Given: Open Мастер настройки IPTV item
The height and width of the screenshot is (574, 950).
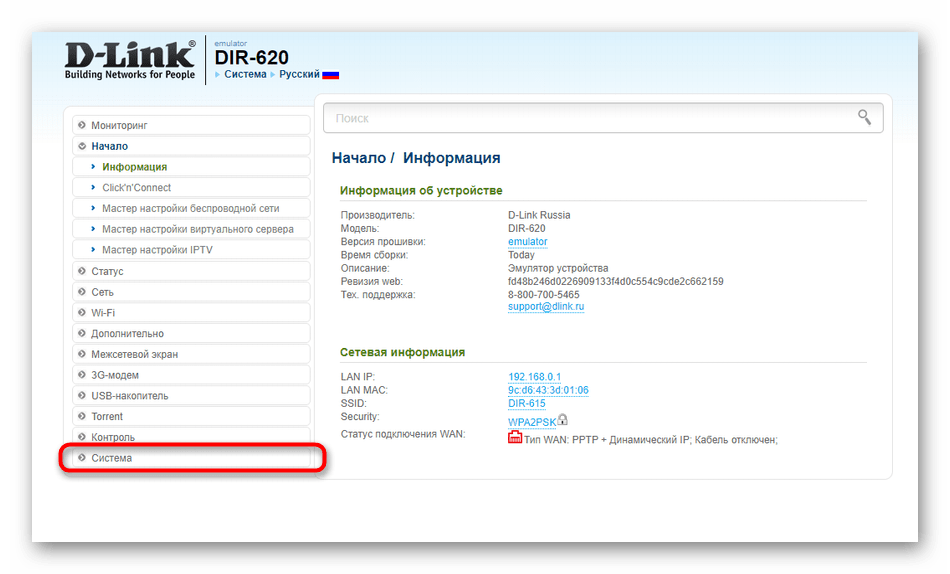Looking at the screenshot, I should tap(157, 250).
